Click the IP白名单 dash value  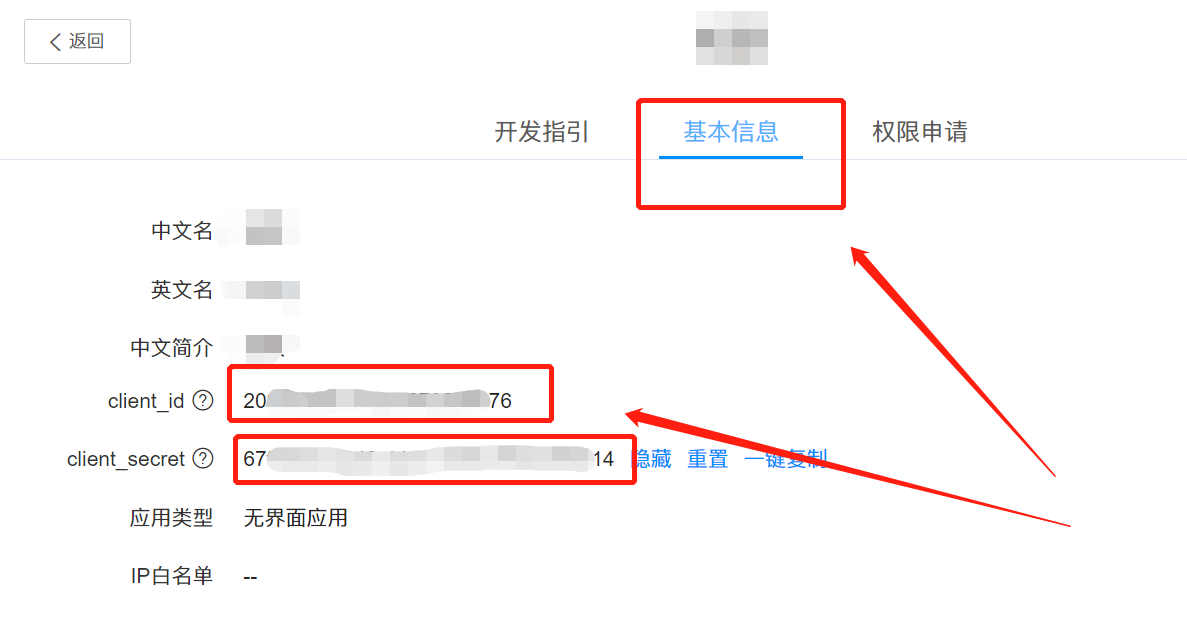coord(251,577)
